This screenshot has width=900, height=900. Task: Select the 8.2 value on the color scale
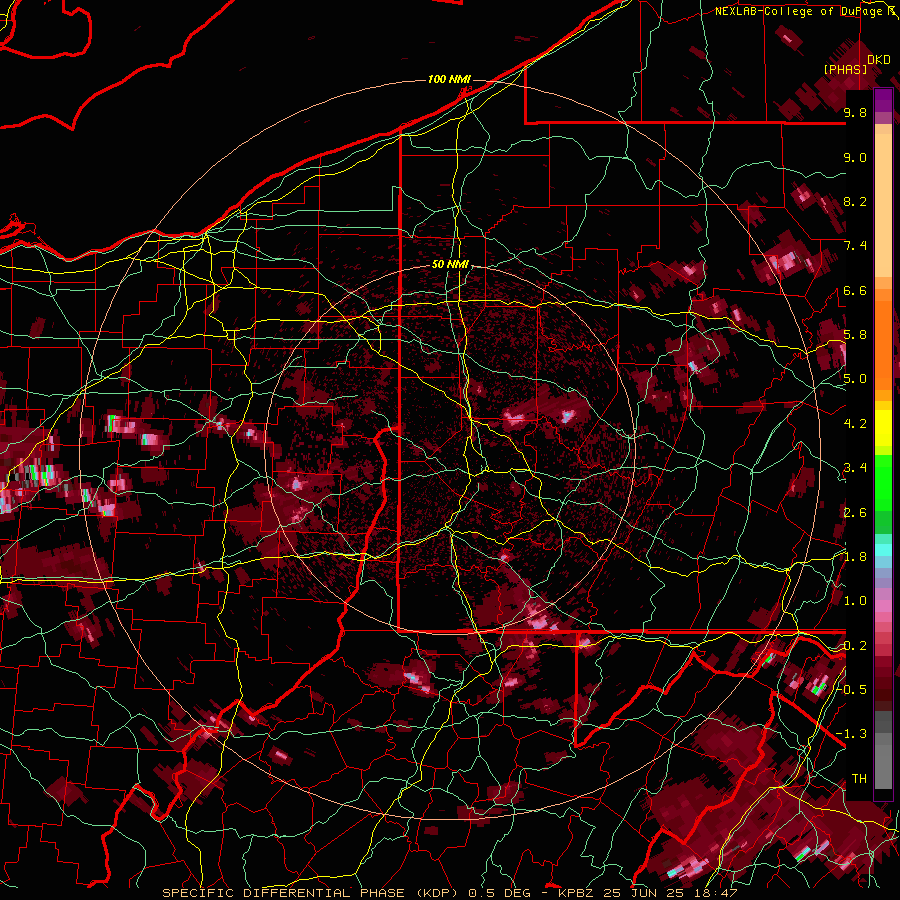click(855, 201)
